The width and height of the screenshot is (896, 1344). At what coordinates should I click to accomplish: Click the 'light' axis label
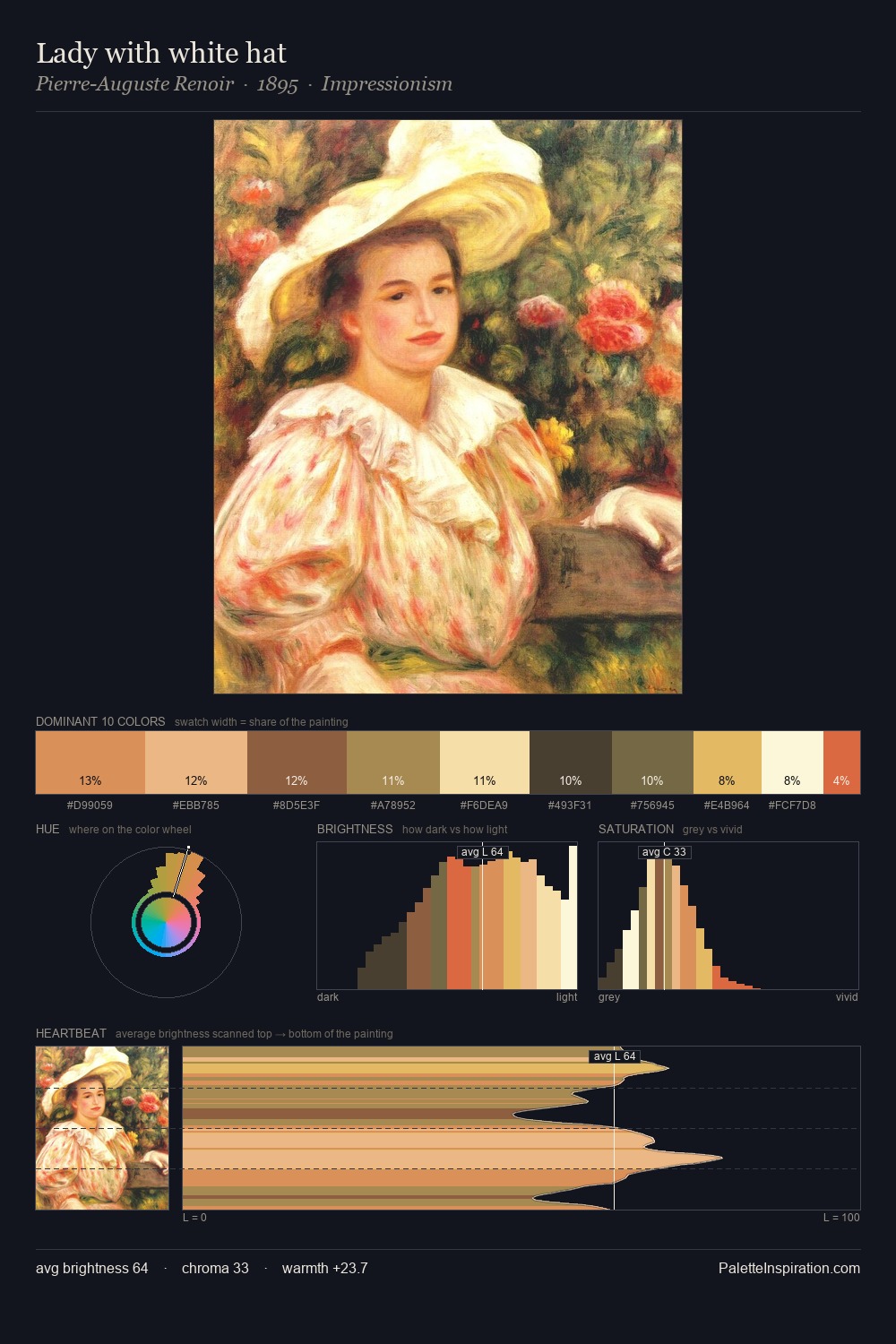(566, 997)
